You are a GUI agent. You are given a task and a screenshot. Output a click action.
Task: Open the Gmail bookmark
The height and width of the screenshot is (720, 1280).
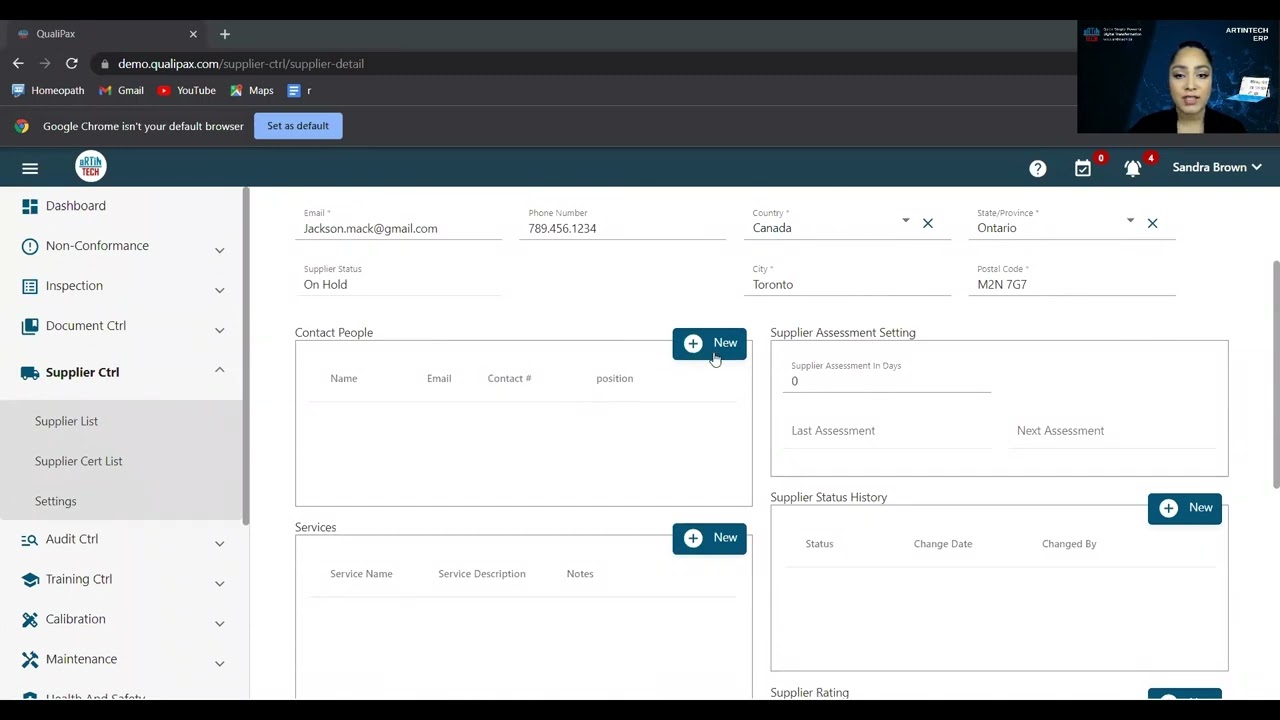121,90
